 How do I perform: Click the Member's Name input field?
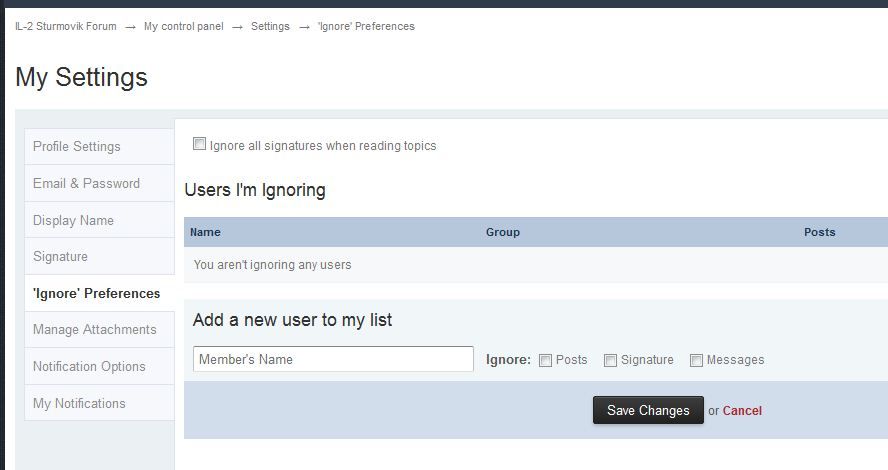(333, 359)
